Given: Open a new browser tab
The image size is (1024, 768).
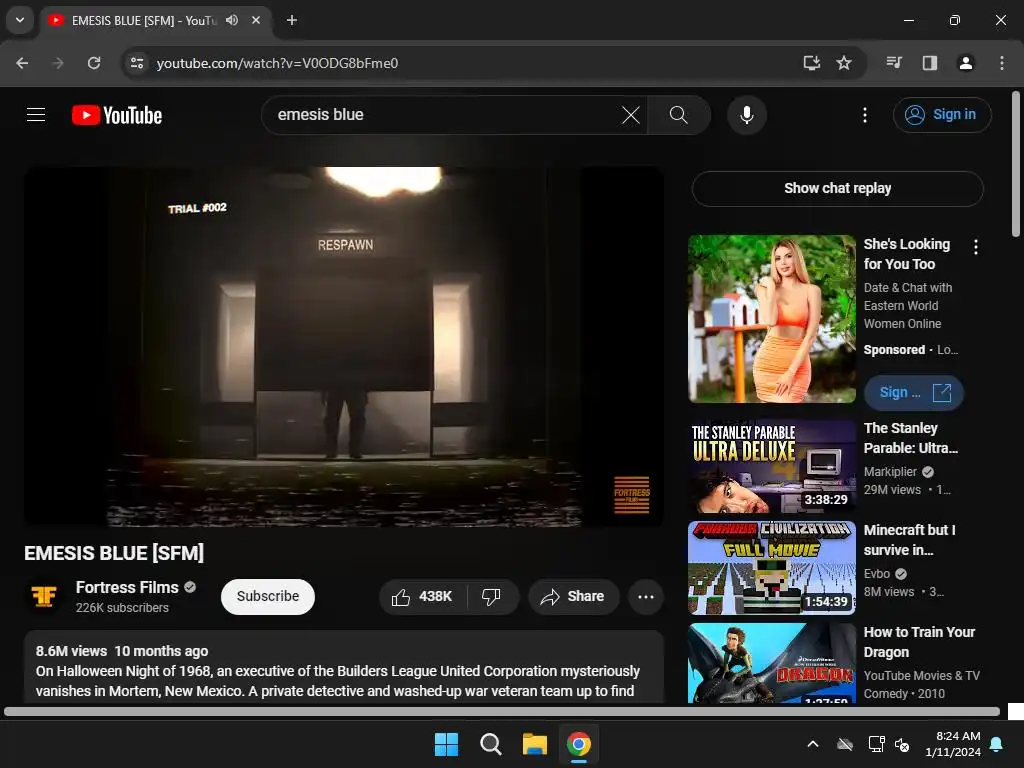Looking at the screenshot, I should point(292,20).
